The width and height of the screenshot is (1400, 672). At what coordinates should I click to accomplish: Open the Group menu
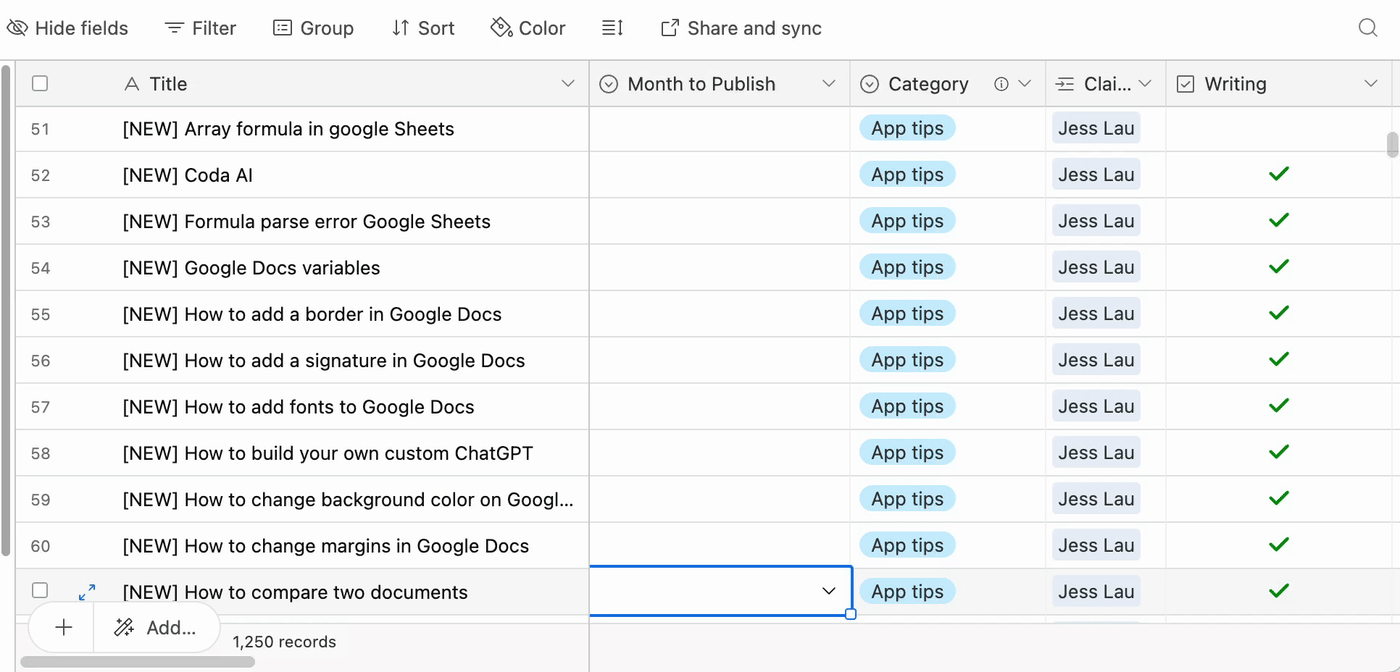click(313, 28)
